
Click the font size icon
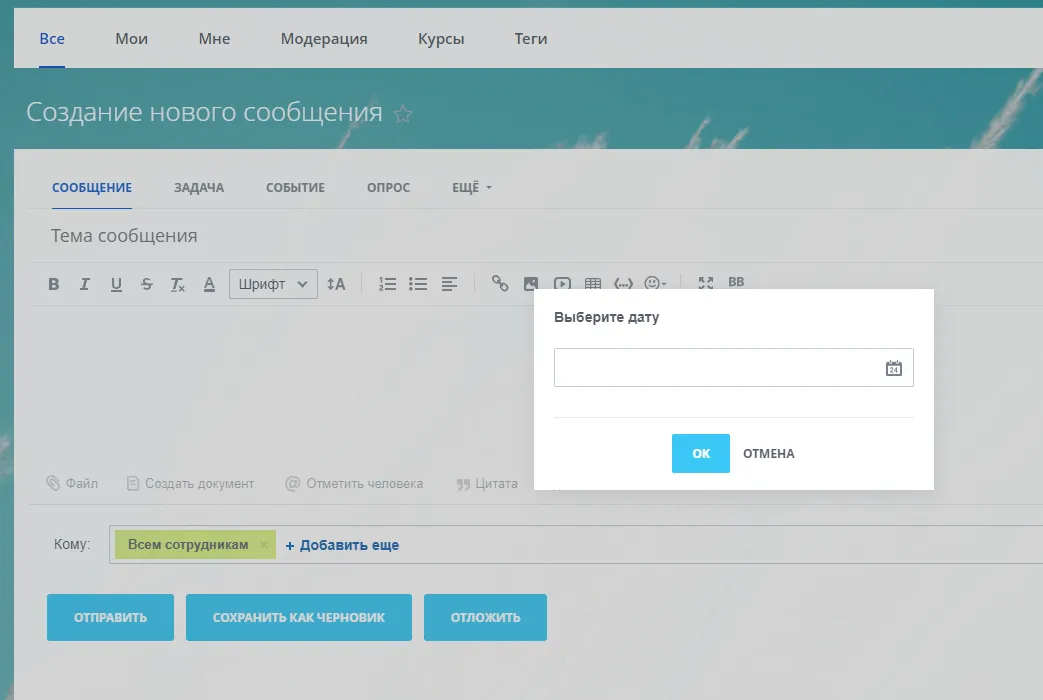336,284
